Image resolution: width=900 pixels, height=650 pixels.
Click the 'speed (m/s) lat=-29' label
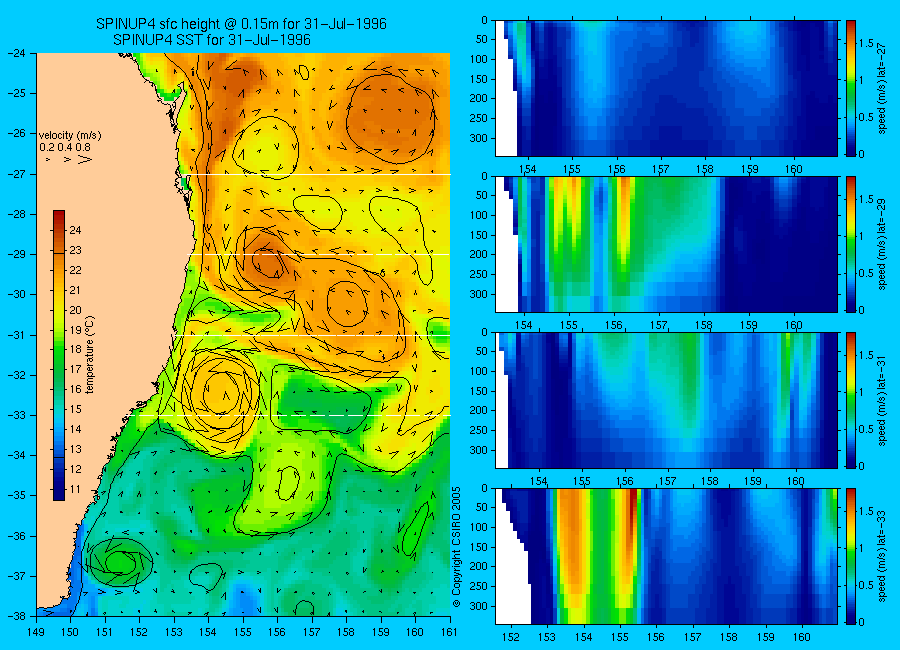pyautogui.click(x=882, y=245)
